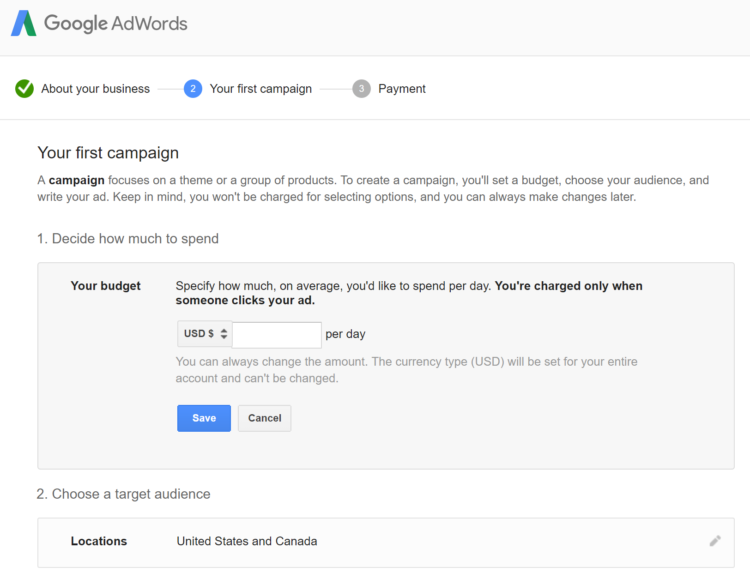
Task: Click the Choose a target audience heading
Action: (124, 494)
